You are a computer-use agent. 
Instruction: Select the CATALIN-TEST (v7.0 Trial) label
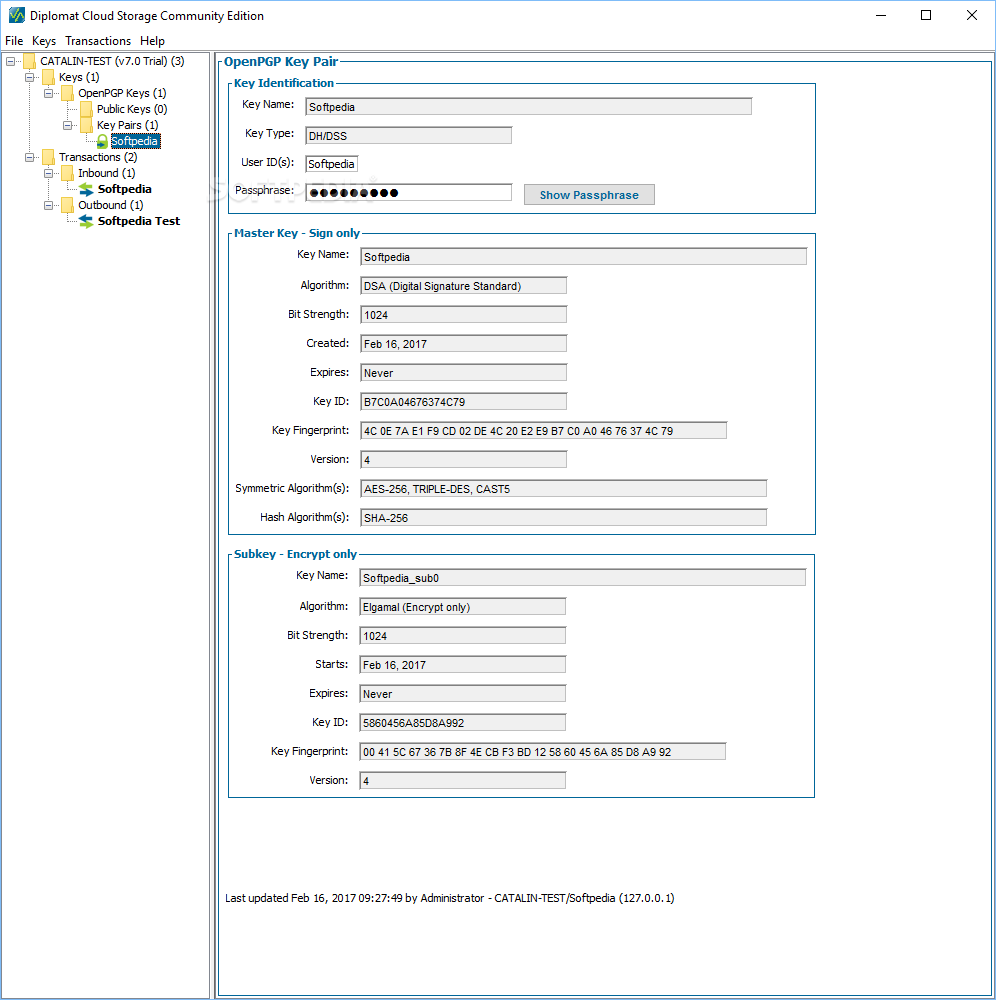pyautogui.click(x=112, y=61)
